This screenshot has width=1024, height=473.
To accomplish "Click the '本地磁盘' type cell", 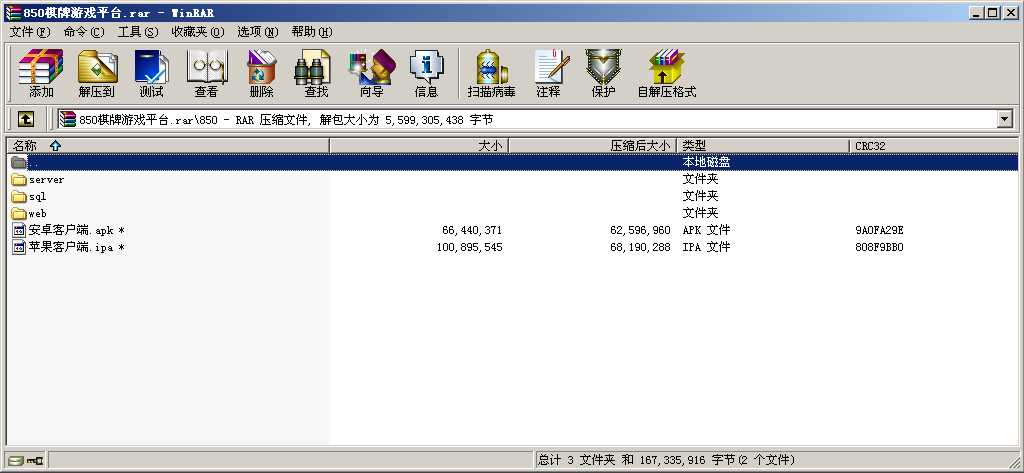I will (706, 162).
